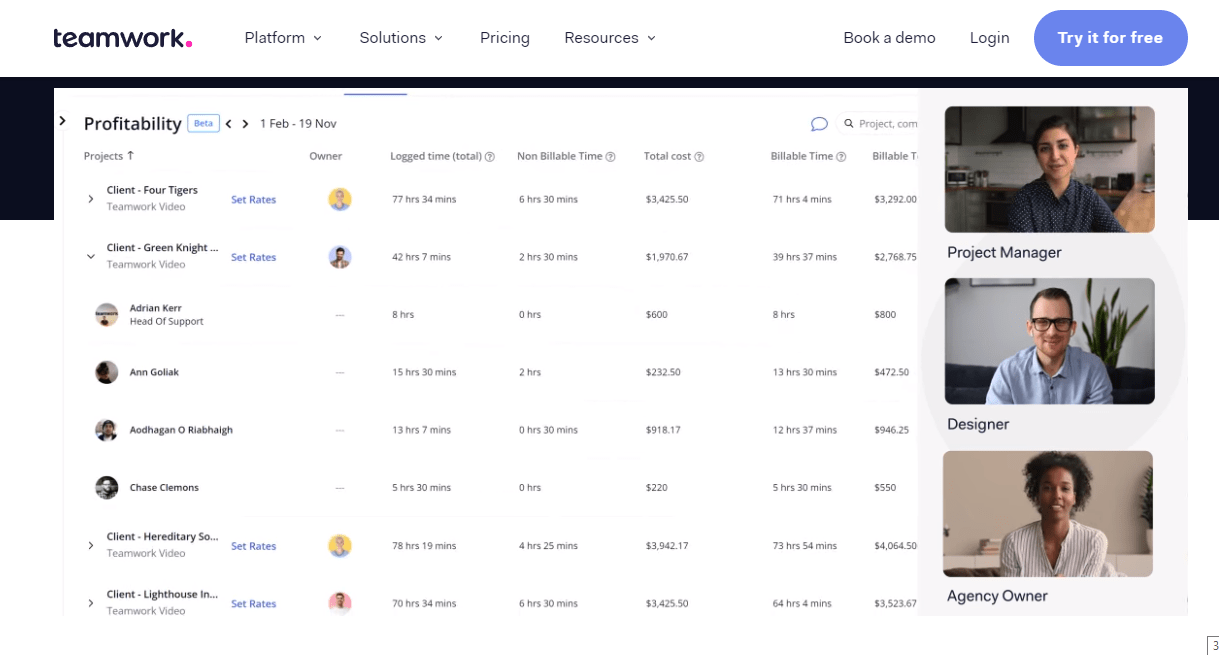The image size is (1219, 655).
Task: Open the Resources dropdown menu
Action: (x=610, y=38)
